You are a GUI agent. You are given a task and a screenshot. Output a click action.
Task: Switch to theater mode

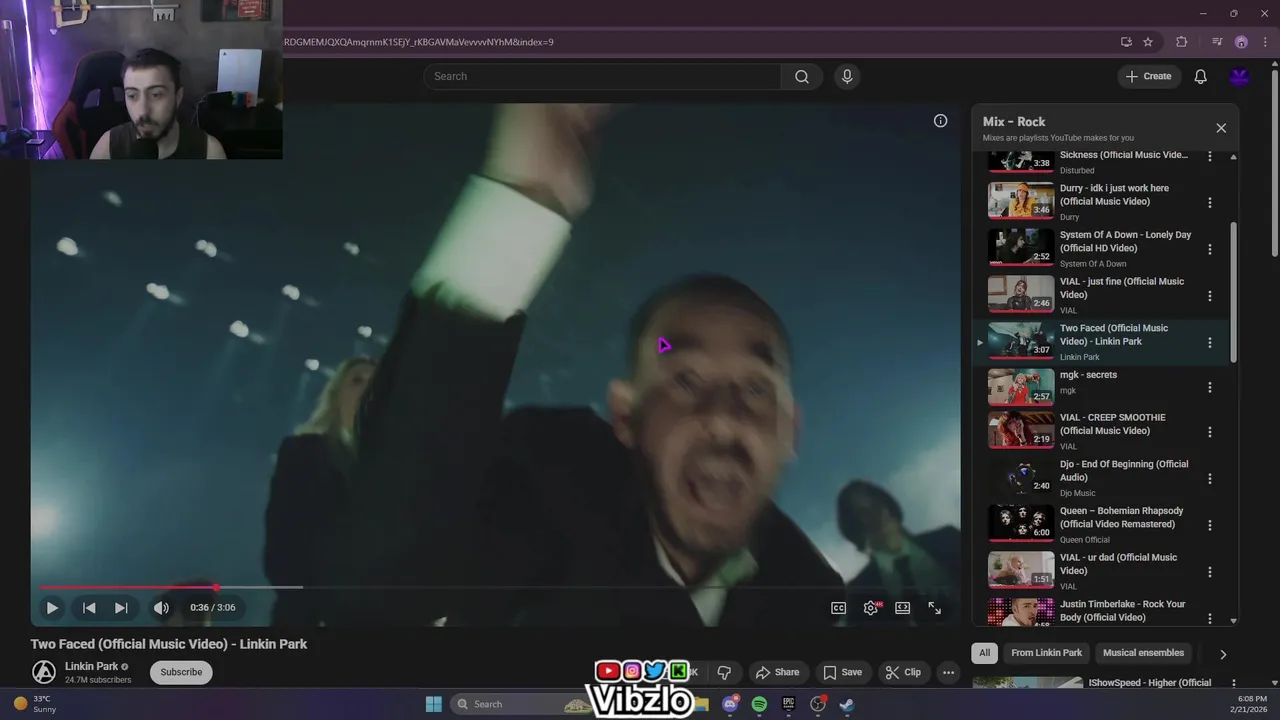coord(903,607)
